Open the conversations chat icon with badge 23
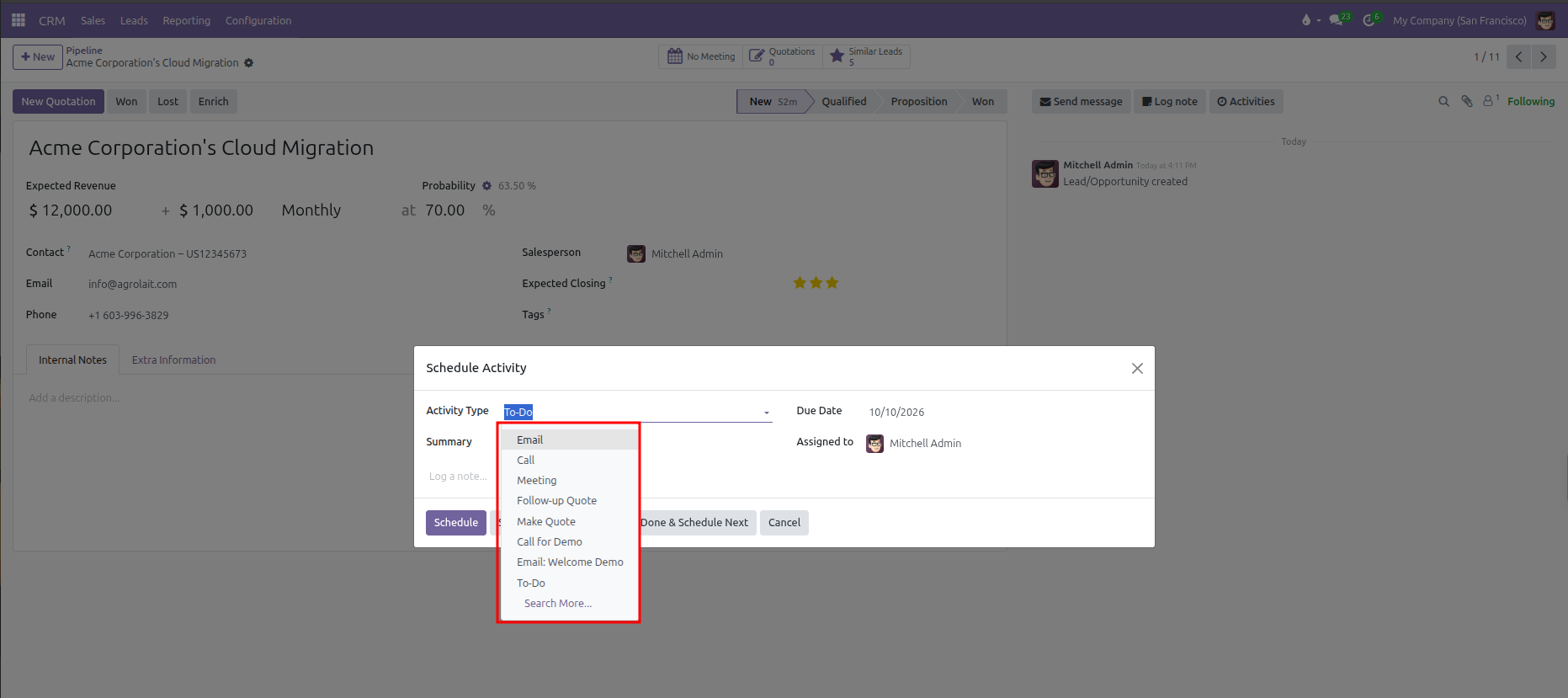Image resolution: width=1568 pixels, height=698 pixels. point(1336,20)
